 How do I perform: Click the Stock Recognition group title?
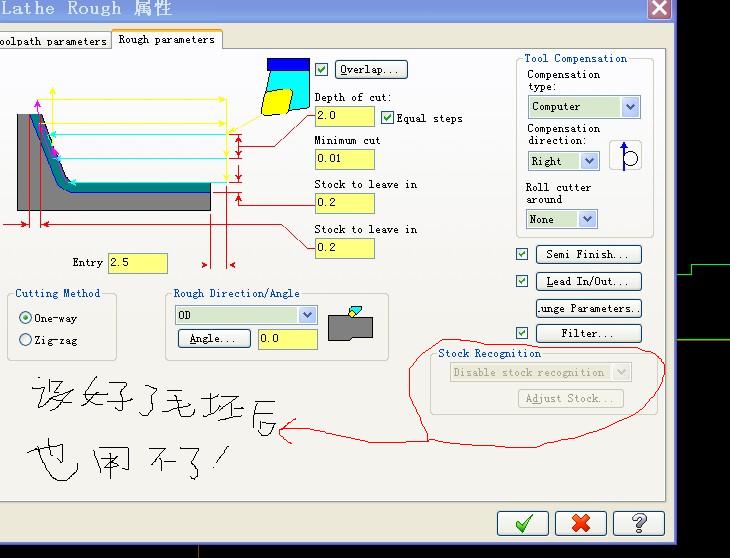tap(489, 353)
